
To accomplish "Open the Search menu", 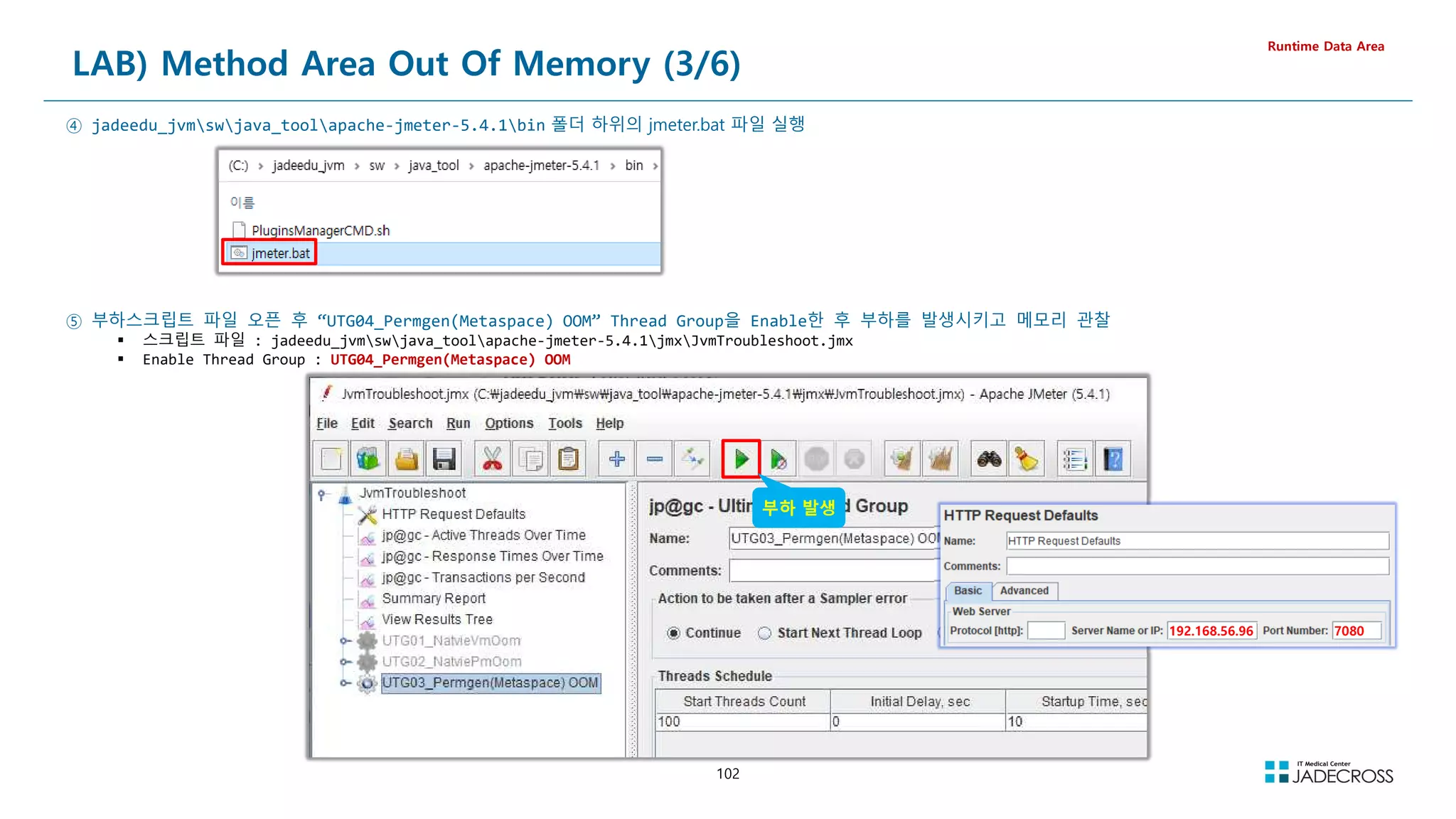I will [x=410, y=423].
